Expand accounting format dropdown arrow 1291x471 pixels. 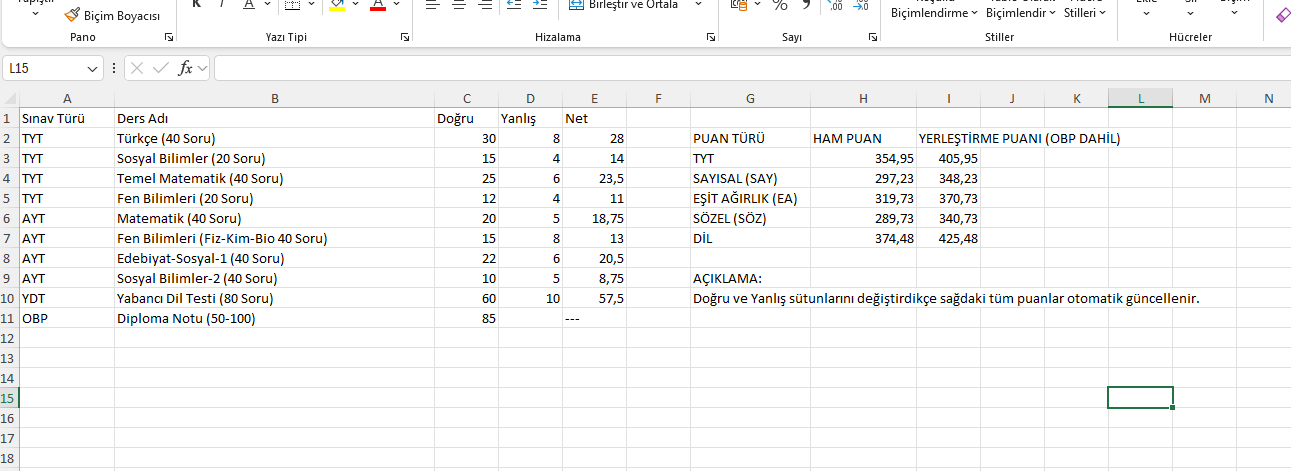(x=757, y=5)
